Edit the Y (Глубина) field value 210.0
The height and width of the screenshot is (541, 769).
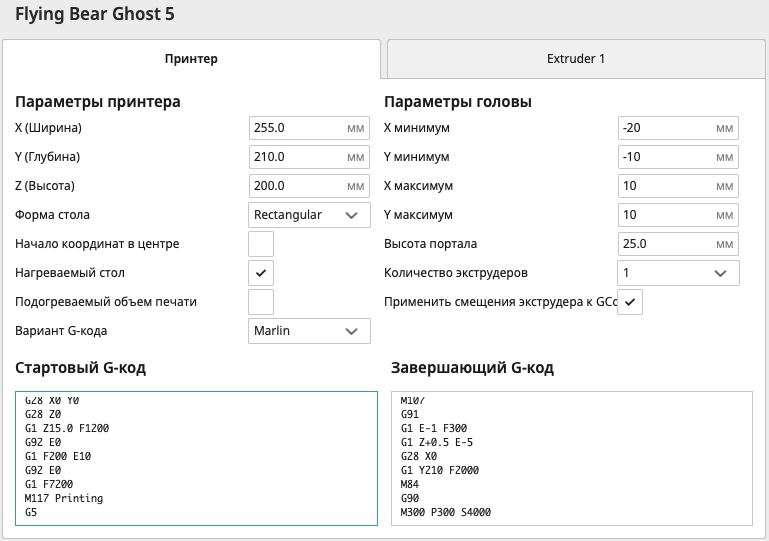[309, 157]
